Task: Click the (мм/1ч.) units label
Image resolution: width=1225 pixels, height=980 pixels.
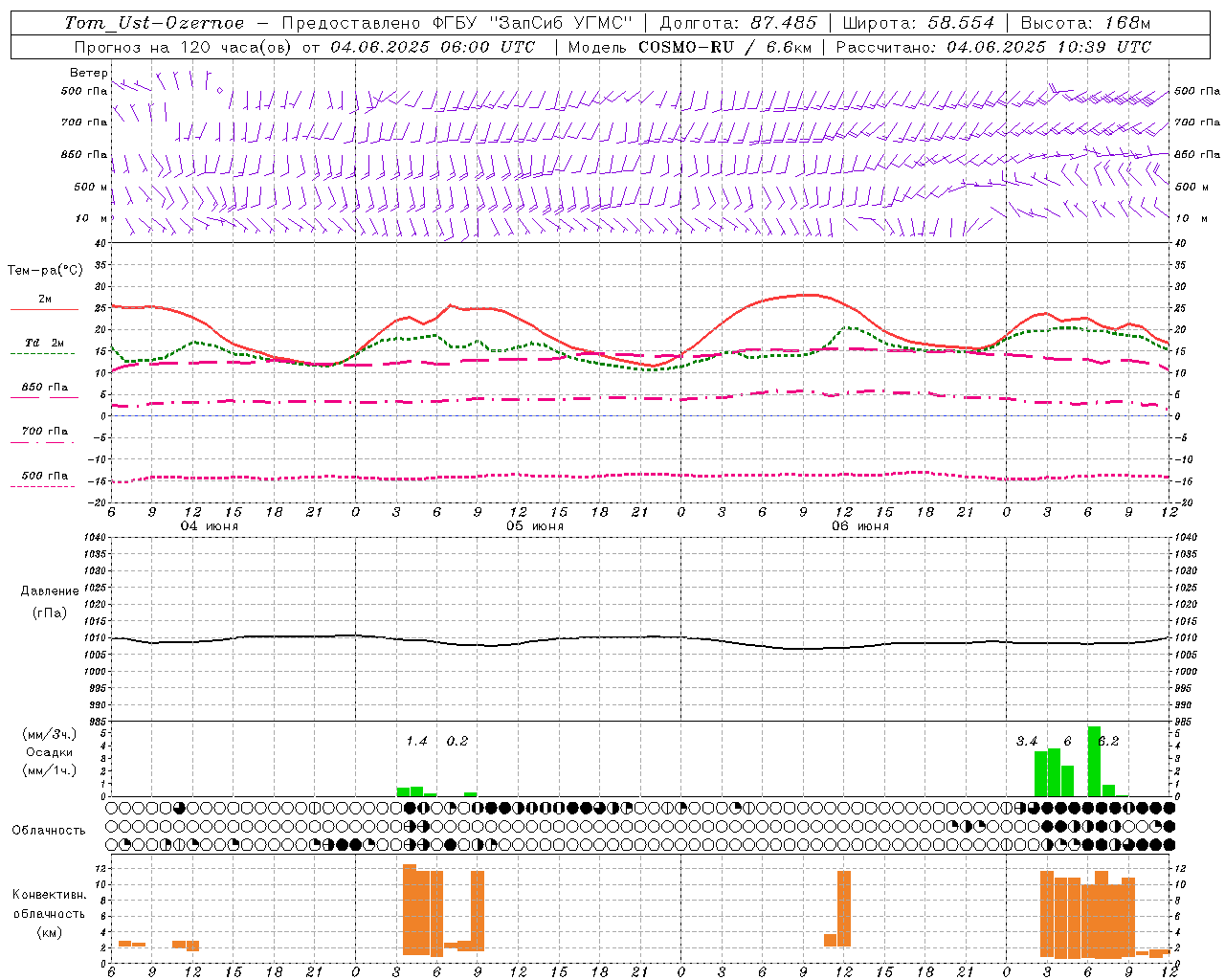Action: [x=49, y=770]
